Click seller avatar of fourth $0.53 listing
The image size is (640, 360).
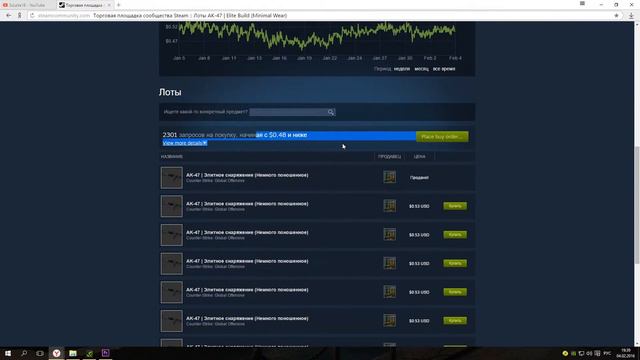[389, 291]
